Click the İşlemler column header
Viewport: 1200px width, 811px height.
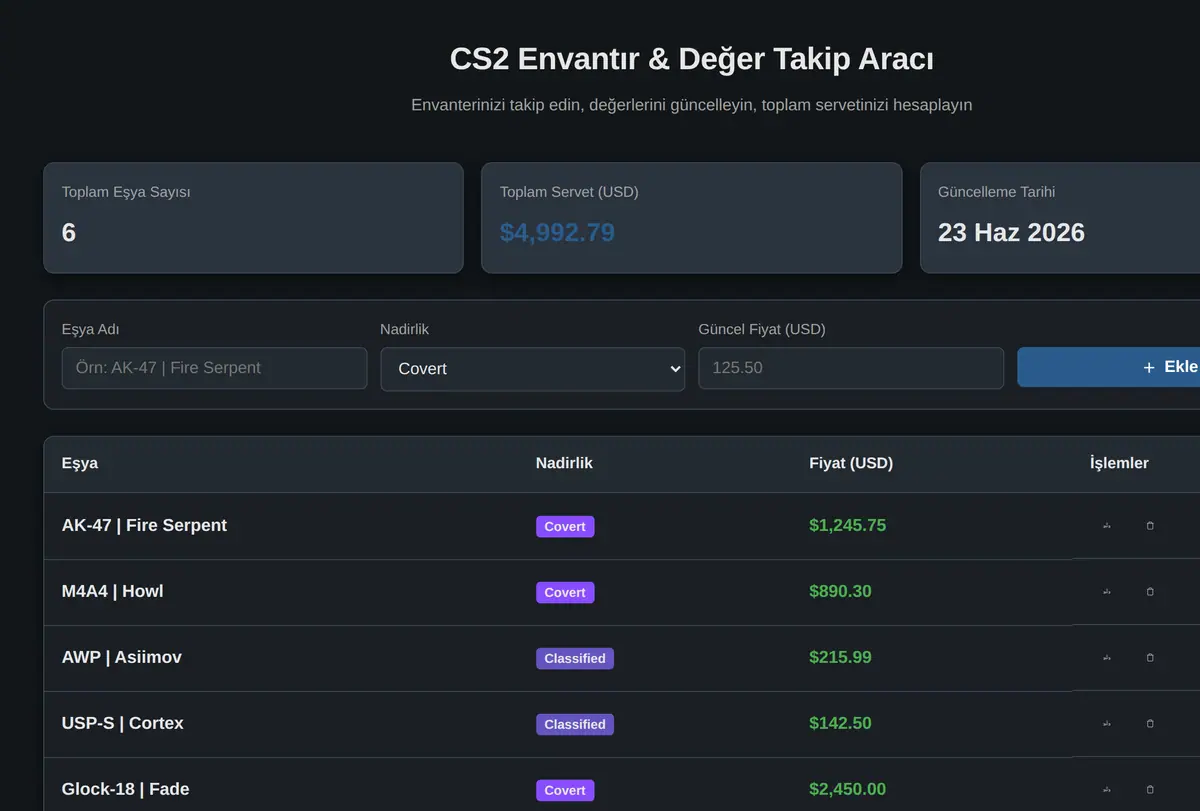pos(1119,463)
